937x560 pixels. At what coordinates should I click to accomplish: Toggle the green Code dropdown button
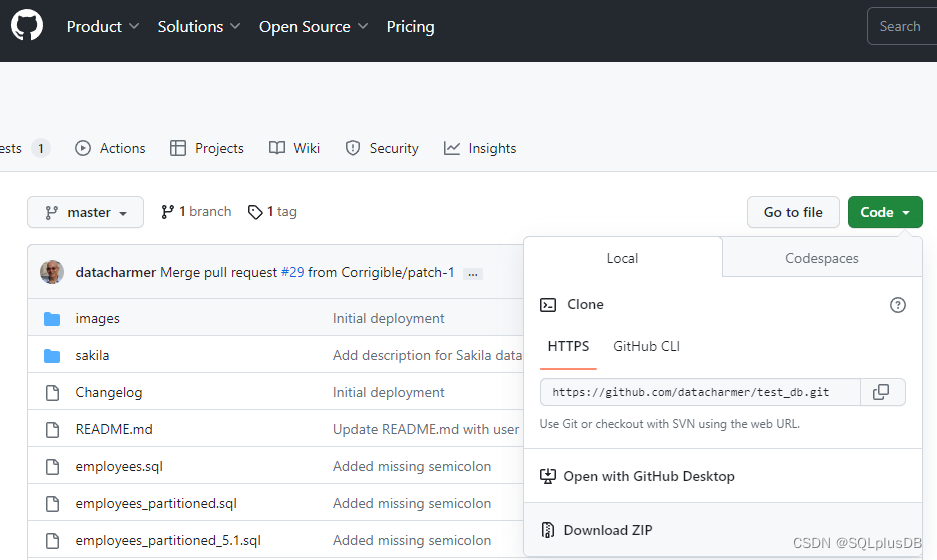coord(885,212)
